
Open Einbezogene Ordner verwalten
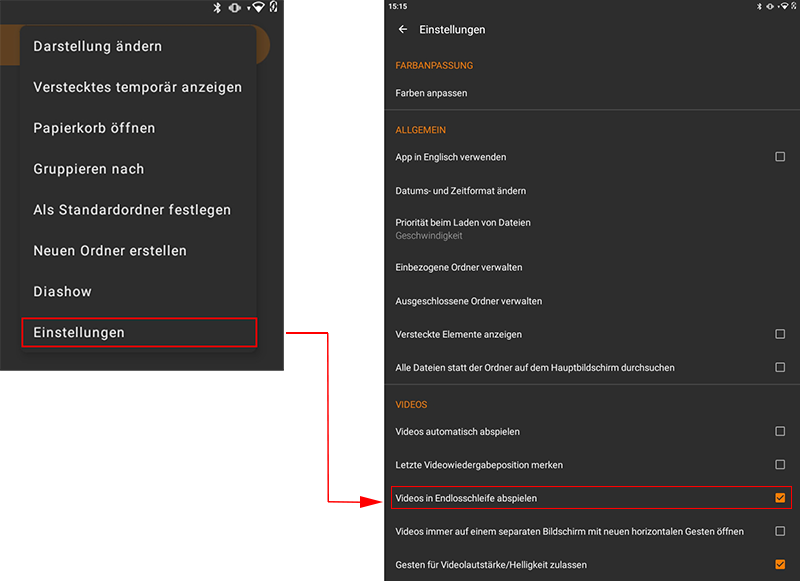pos(592,267)
